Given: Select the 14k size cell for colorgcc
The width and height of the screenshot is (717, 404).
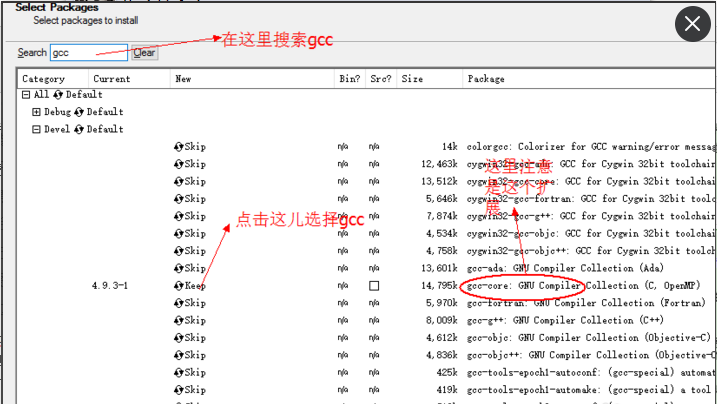Looking at the screenshot, I should pyautogui.click(x=449, y=147).
